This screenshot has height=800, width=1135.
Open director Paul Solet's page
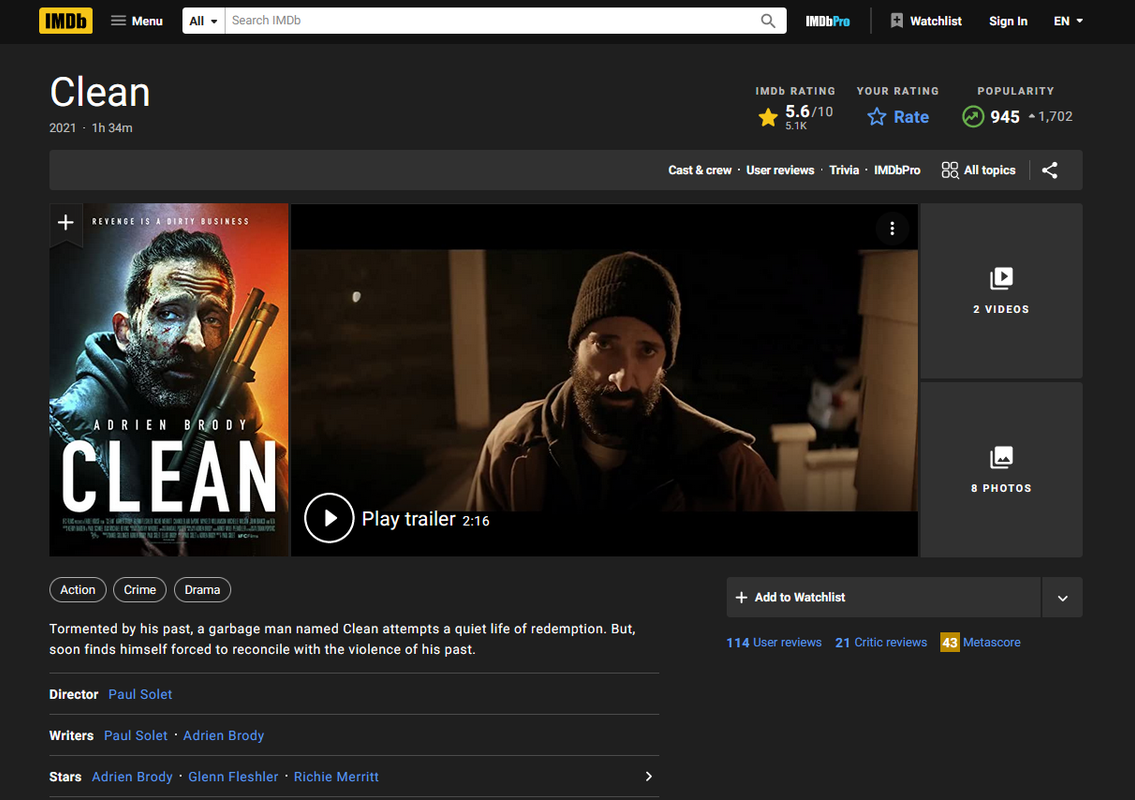[140, 694]
